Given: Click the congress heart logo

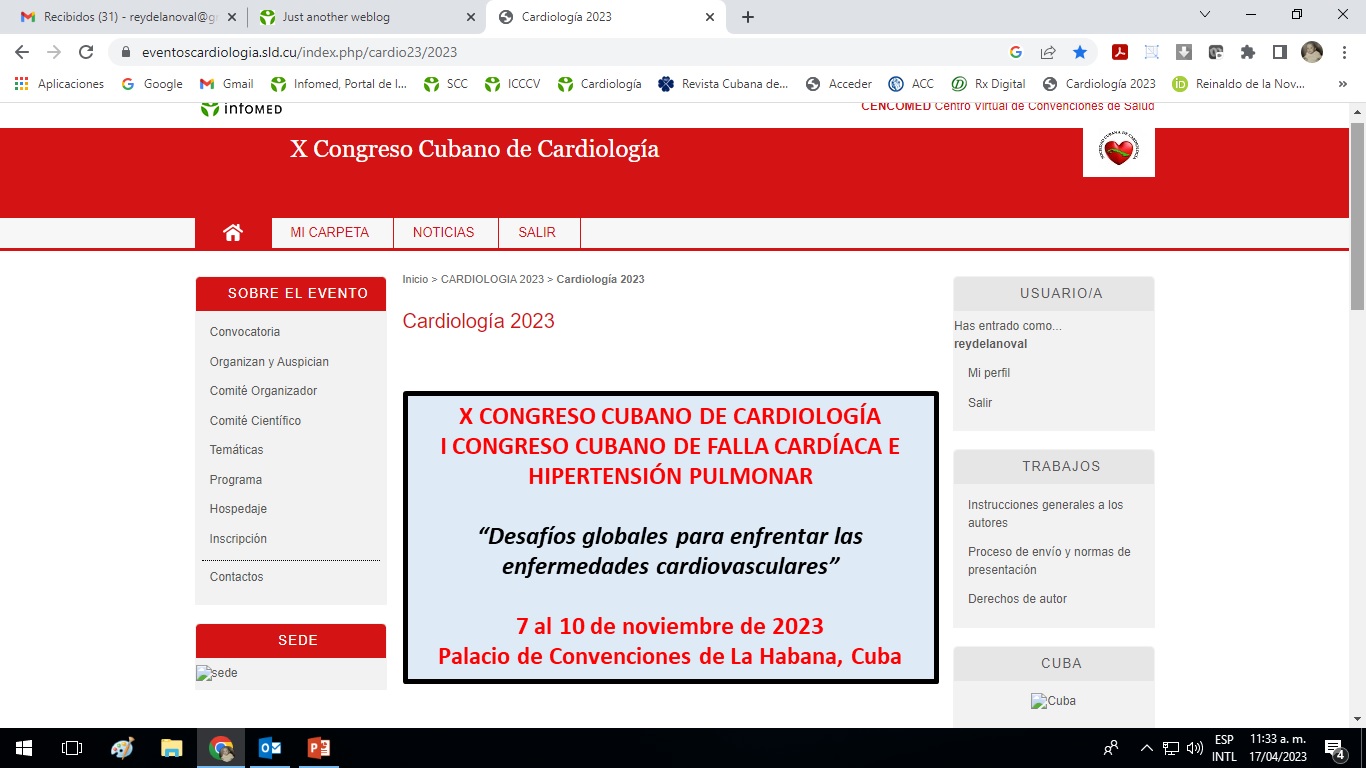Looking at the screenshot, I should tap(1118, 151).
